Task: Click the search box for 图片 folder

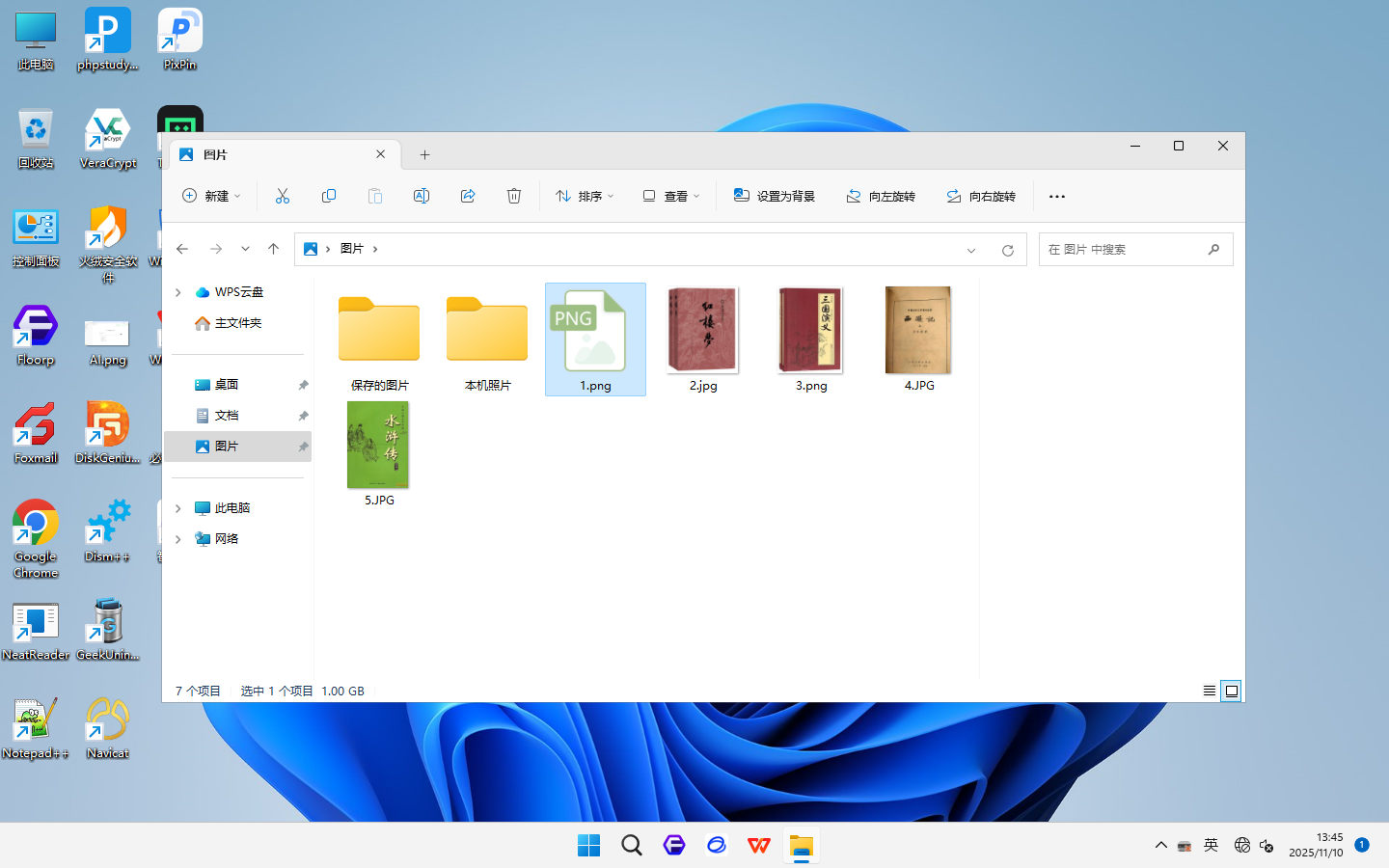Action: tap(1124, 250)
